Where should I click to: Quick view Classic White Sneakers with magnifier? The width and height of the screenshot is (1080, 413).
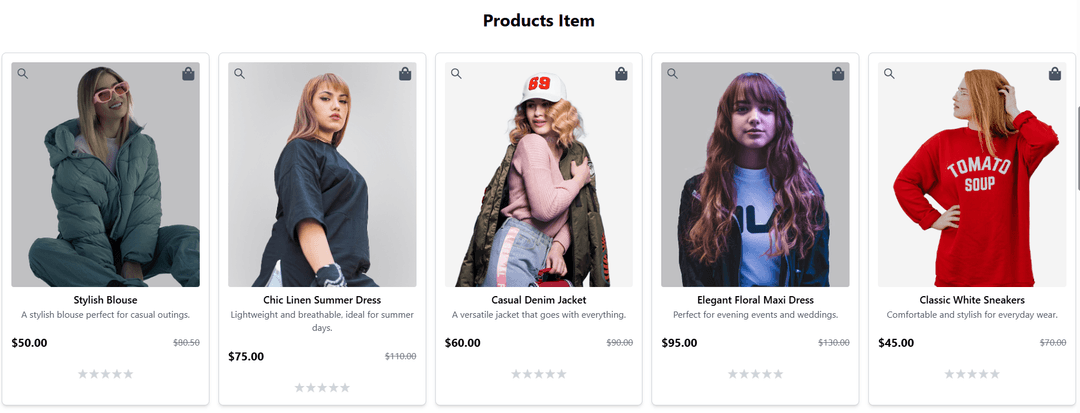(889, 73)
